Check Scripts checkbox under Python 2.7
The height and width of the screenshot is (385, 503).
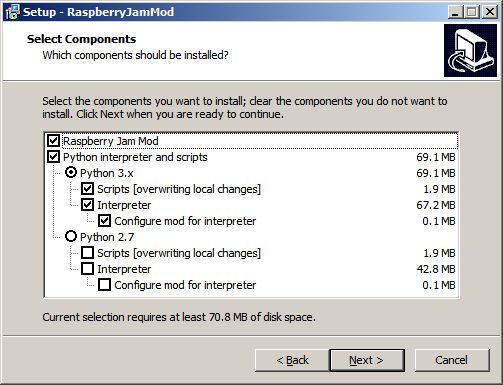pyautogui.click(x=87, y=253)
